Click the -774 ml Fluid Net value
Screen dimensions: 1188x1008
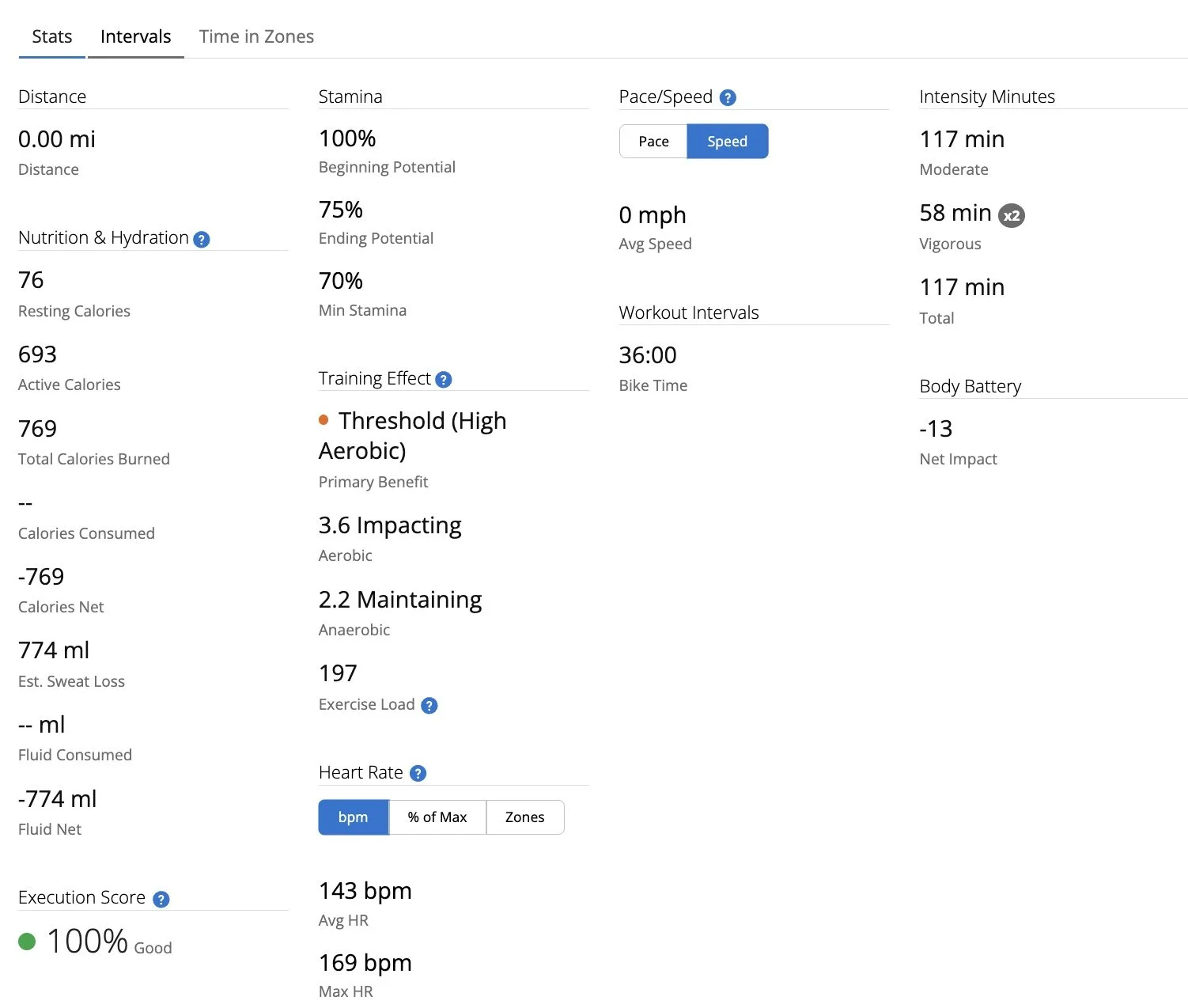[x=58, y=799]
